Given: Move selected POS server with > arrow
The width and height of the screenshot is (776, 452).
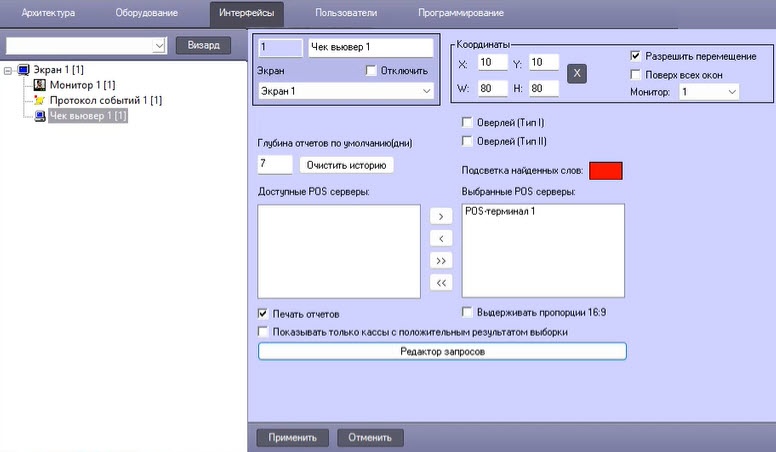Looking at the screenshot, I should tap(441, 216).
